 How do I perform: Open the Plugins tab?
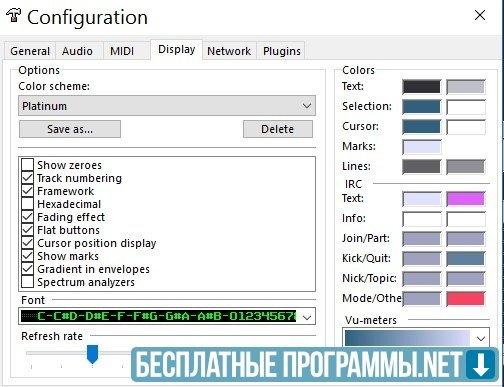coord(282,51)
